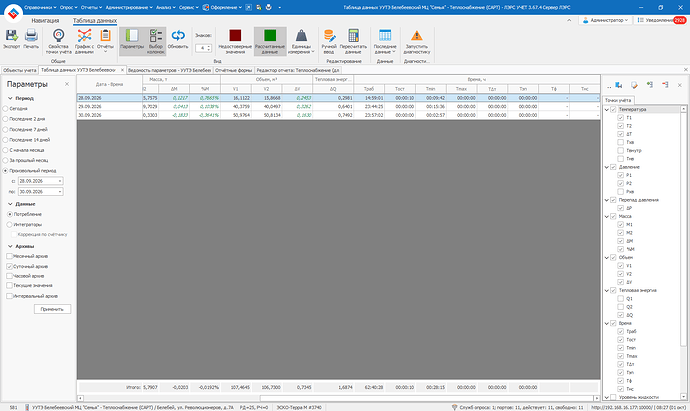Screen dimensions: 690x411
Task: Click the Применить button
Action: click(x=52, y=309)
